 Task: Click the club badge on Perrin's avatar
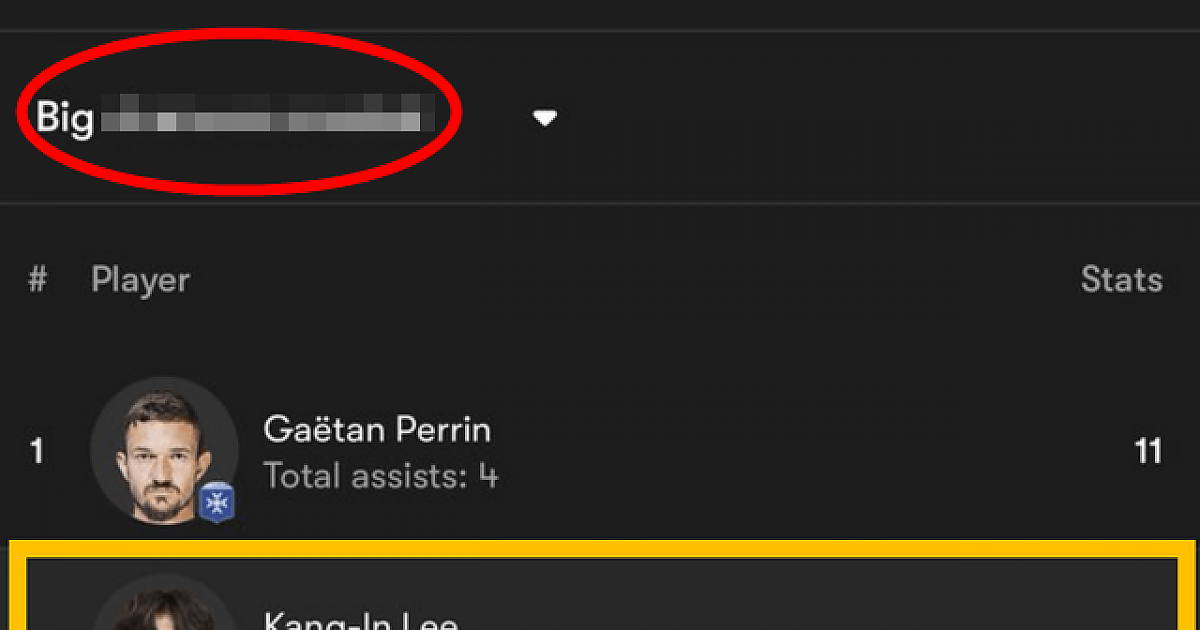coord(215,502)
